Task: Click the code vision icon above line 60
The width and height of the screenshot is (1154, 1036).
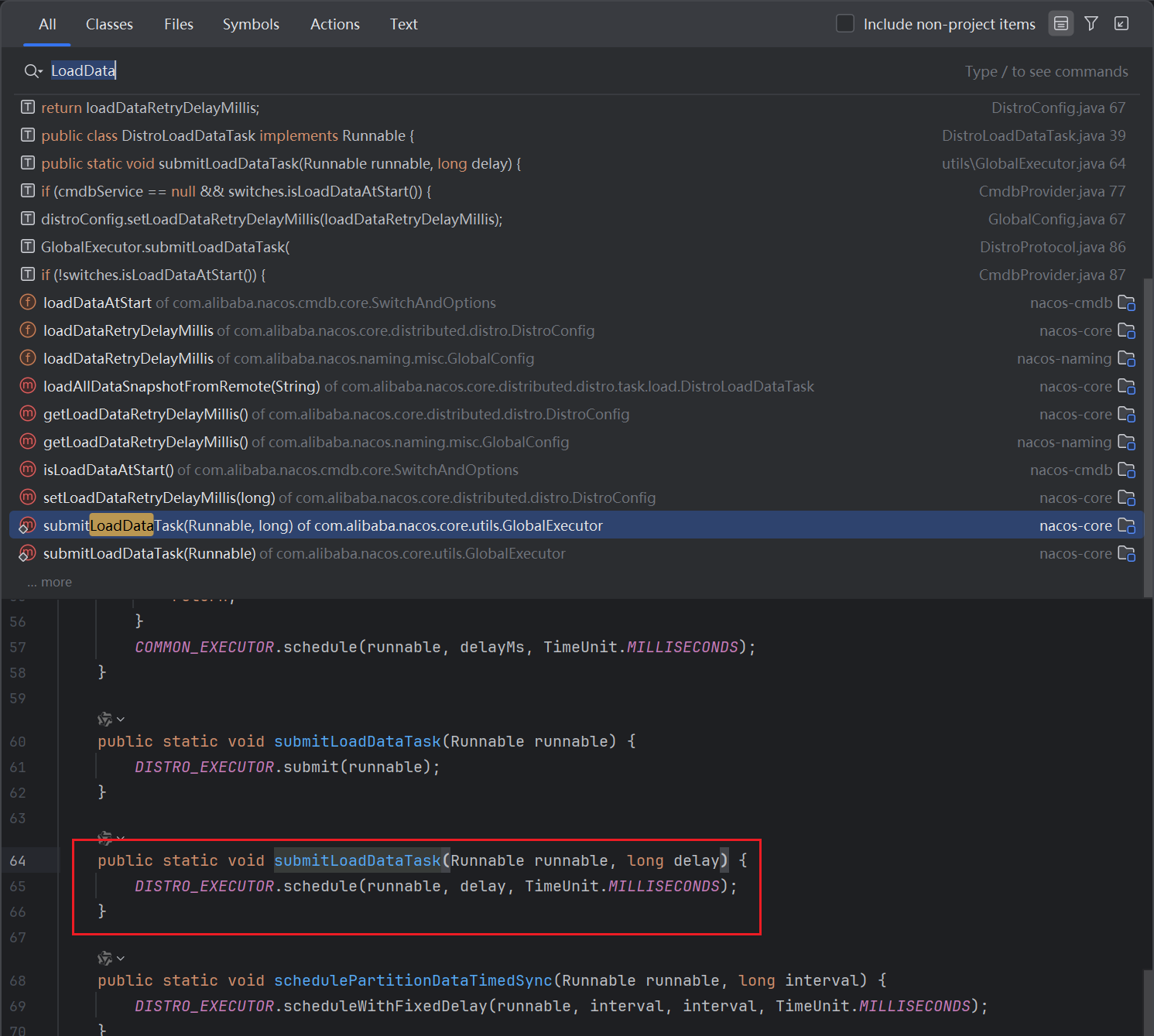Action: pyautogui.click(x=104, y=720)
